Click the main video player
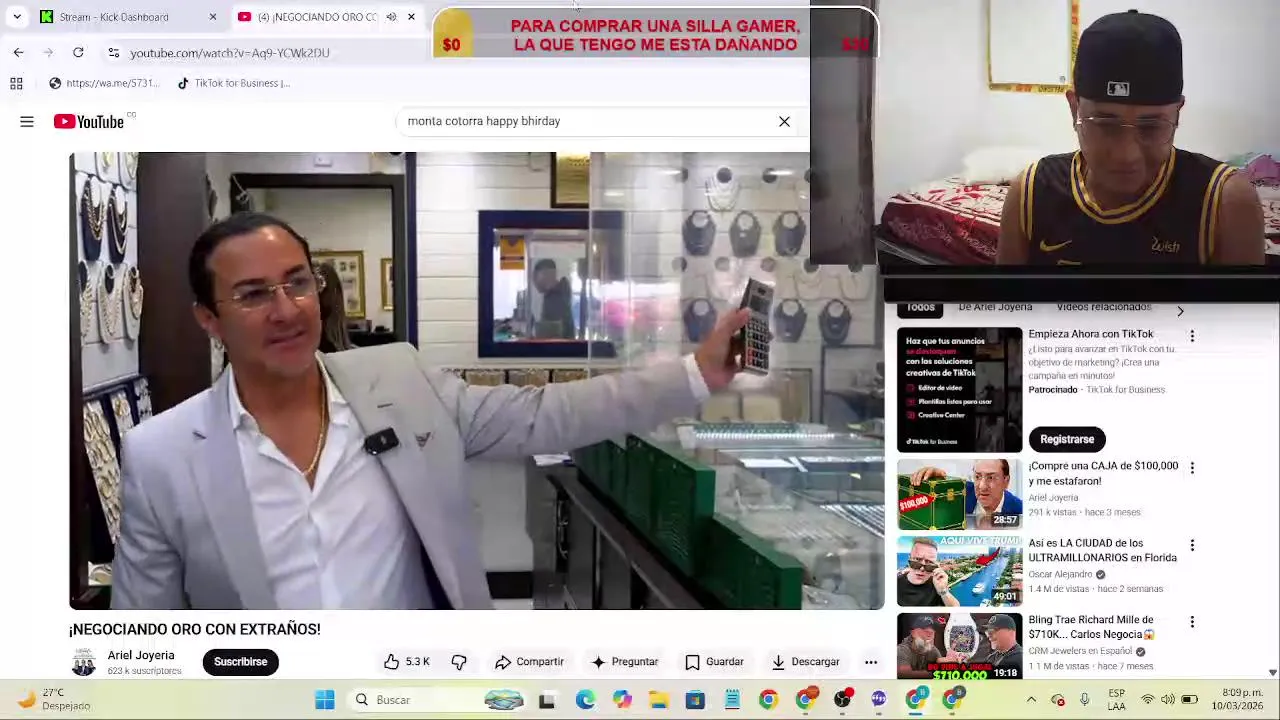The height and width of the screenshot is (720, 1280). [476, 380]
